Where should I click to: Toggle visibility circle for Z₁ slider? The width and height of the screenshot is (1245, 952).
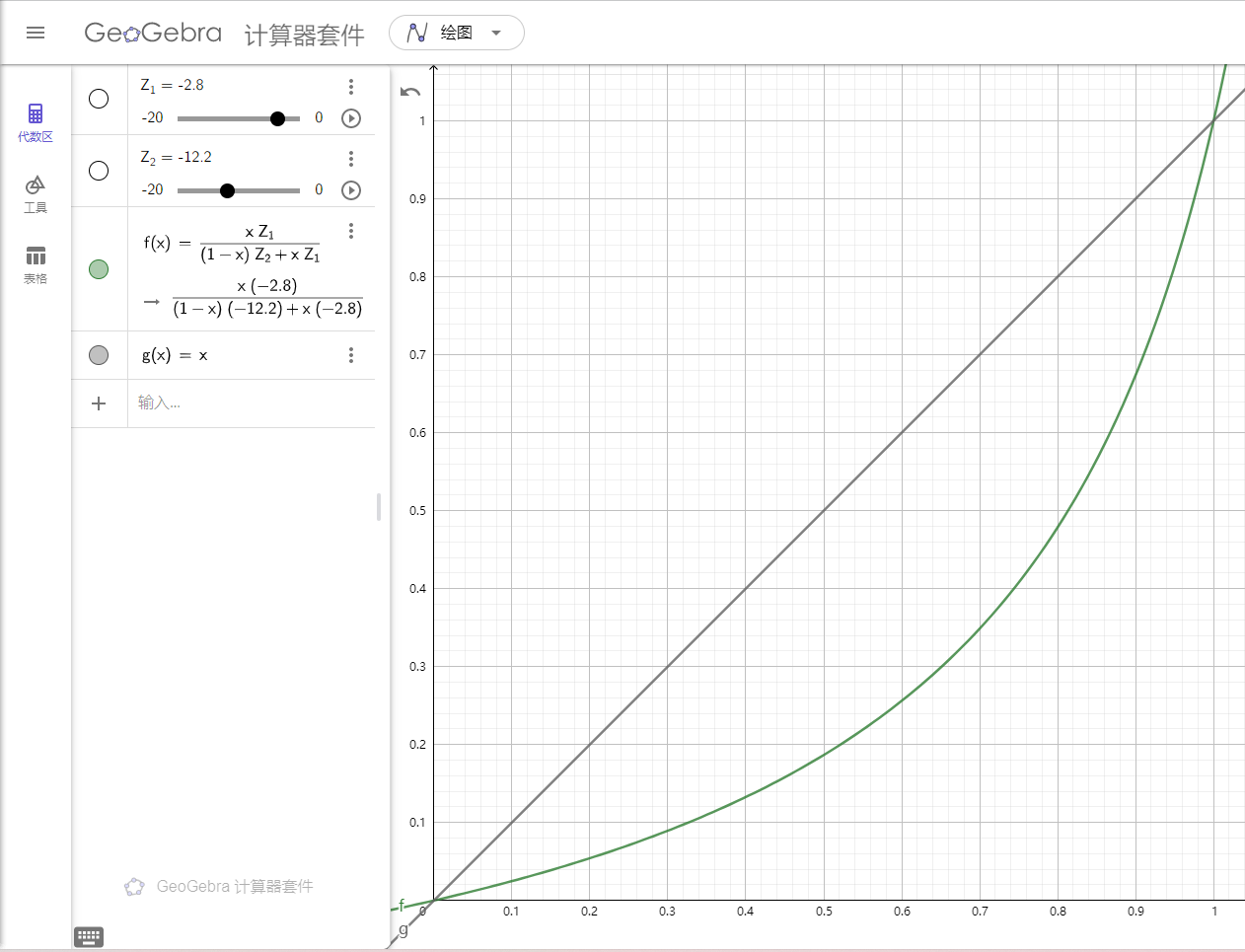[99, 99]
